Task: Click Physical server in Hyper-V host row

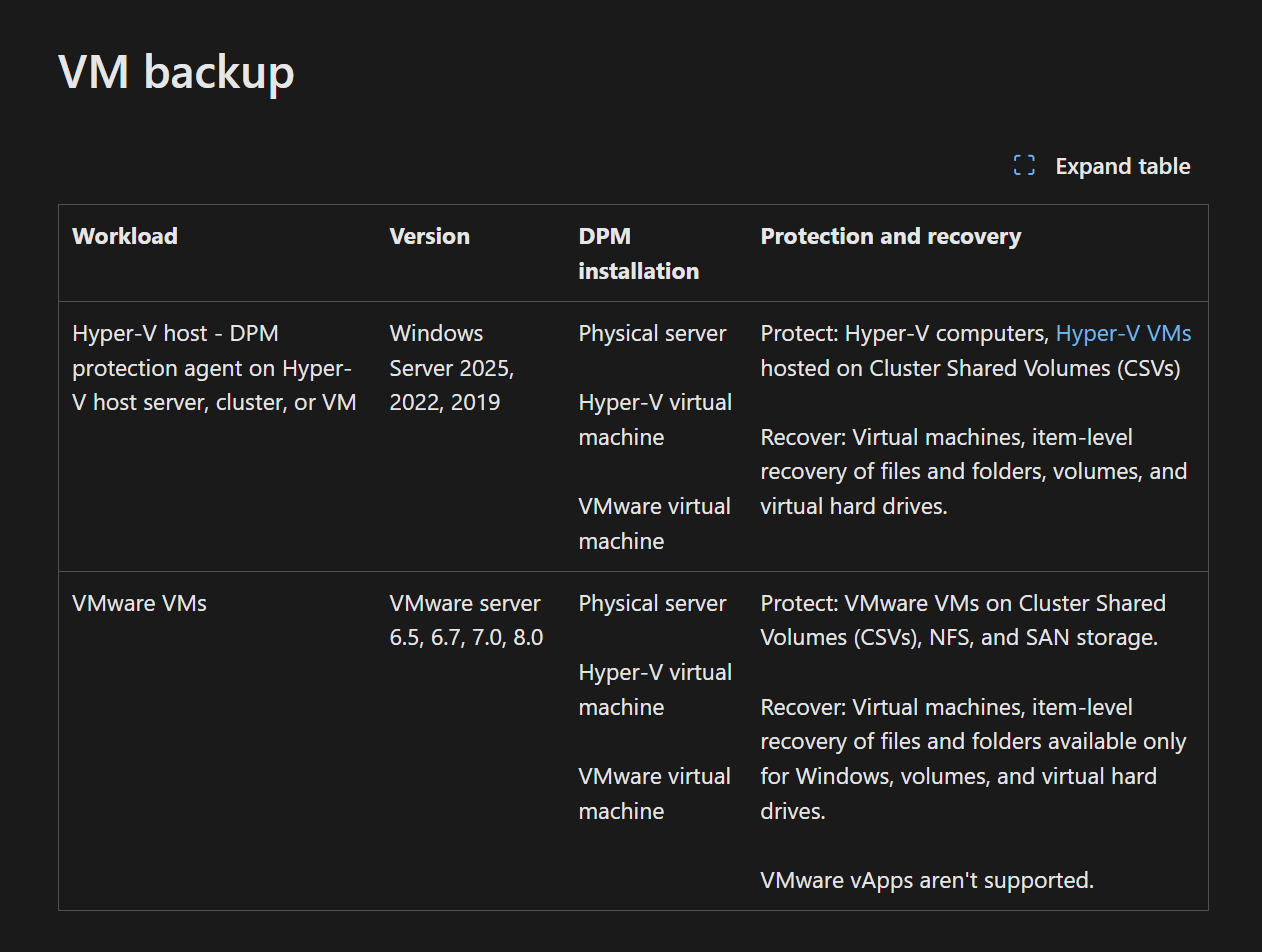Action: (652, 333)
